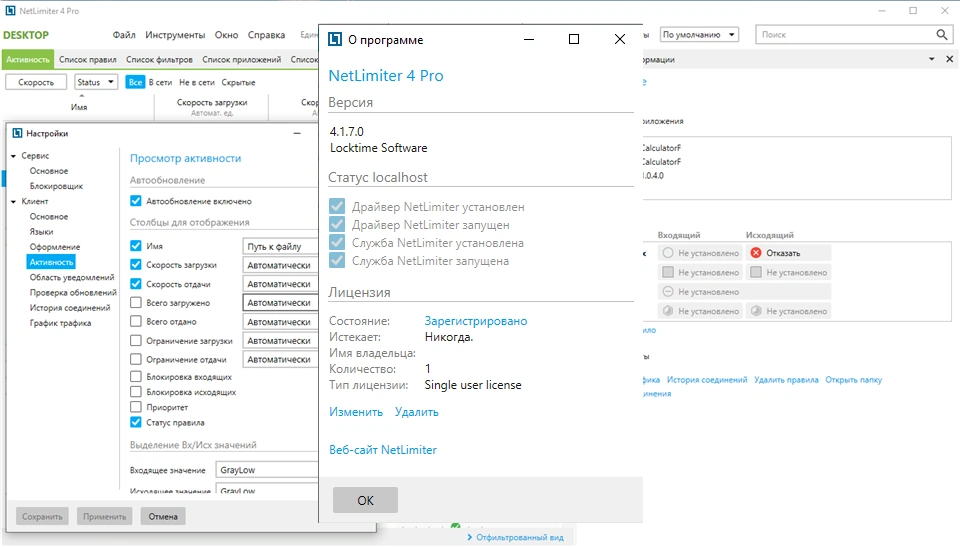This screenshot has width=960, height=547.
Task: Click Открыть папку link
Action: coord(853,380)
